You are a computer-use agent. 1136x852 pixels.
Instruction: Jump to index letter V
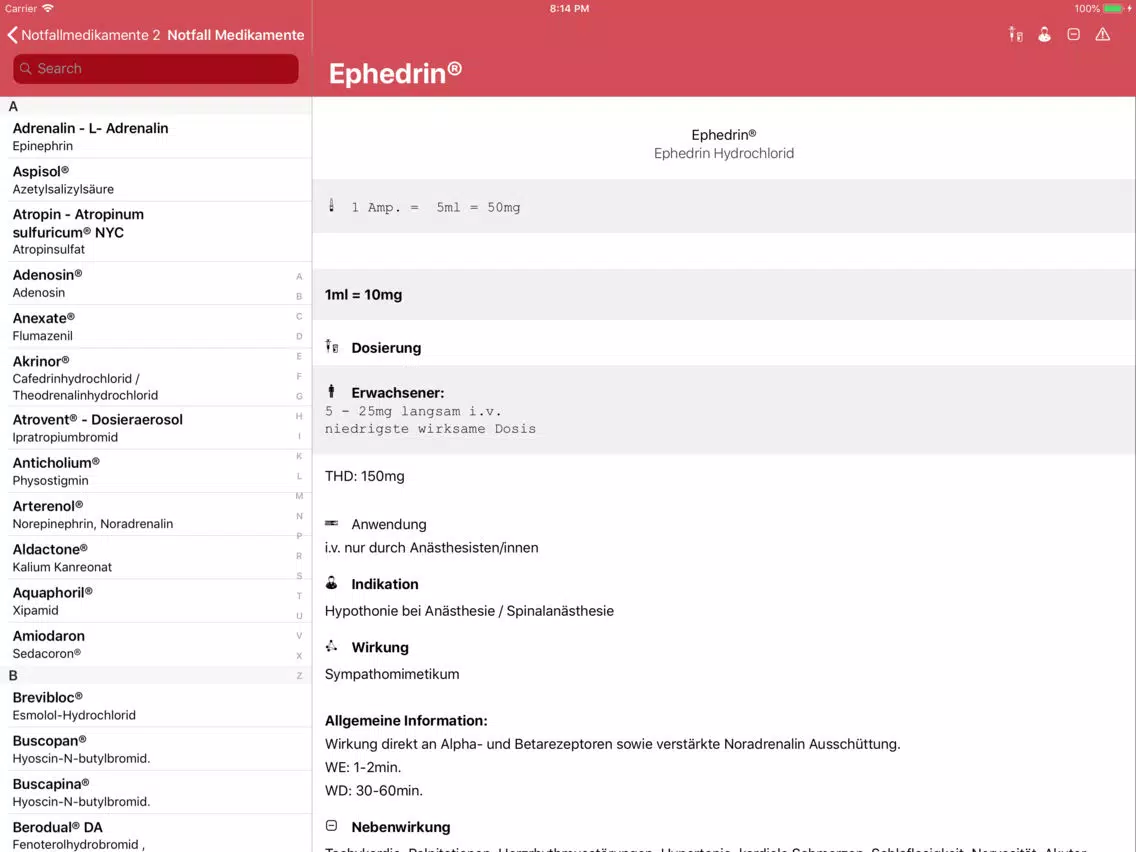(x=299, y=635)
